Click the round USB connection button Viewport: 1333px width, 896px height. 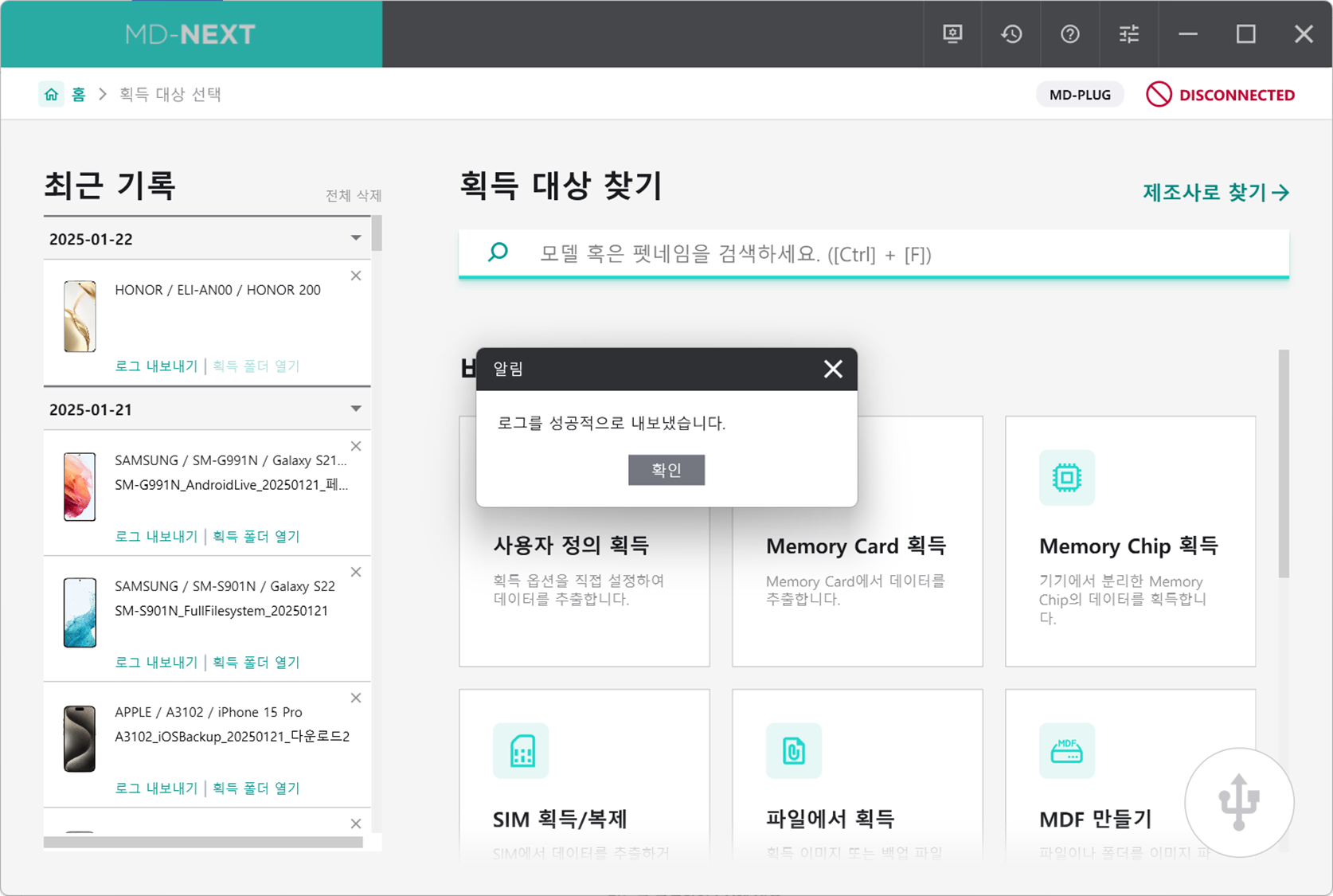coord(1239,802)
